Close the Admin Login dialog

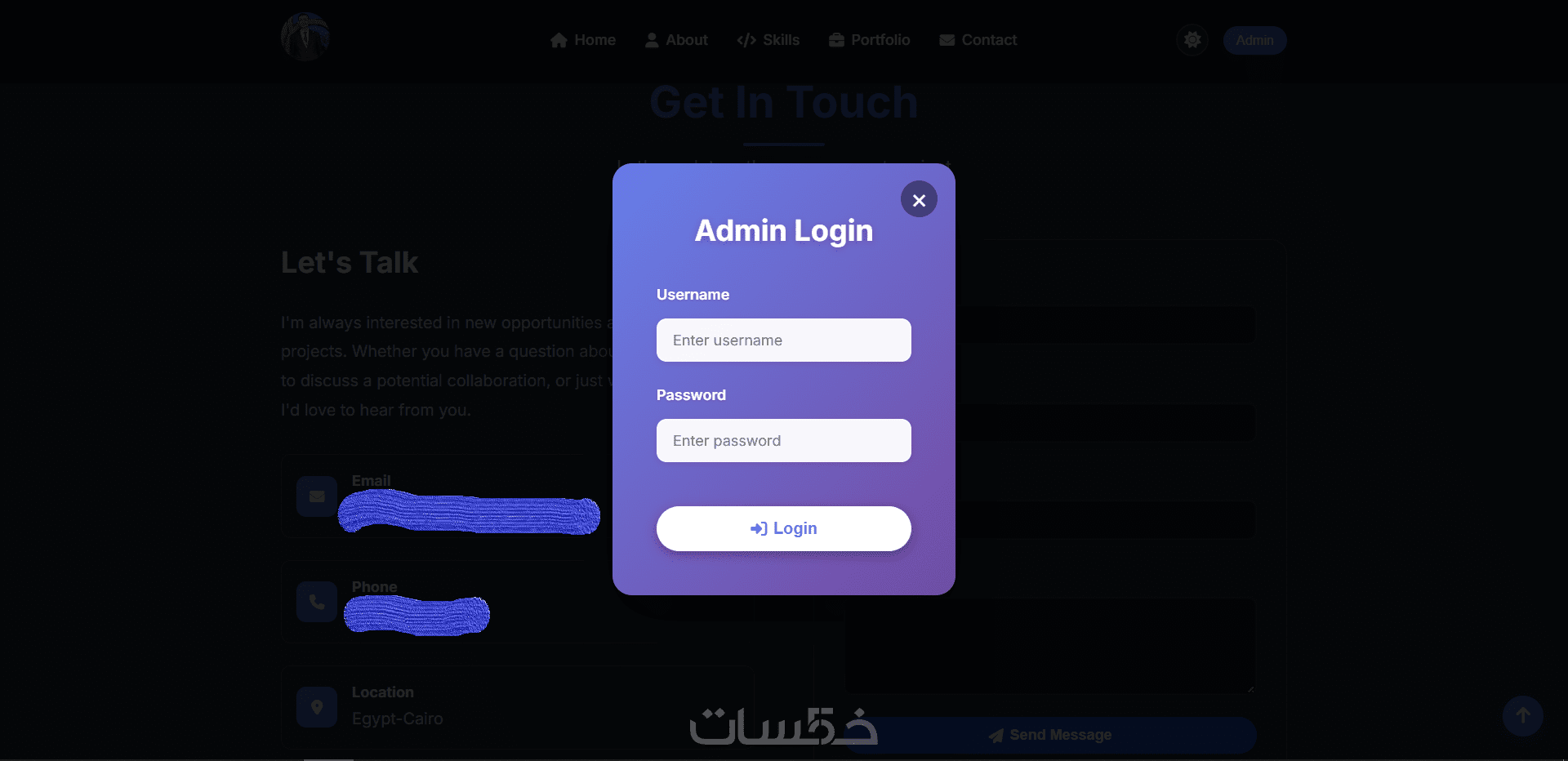(919, 199)
